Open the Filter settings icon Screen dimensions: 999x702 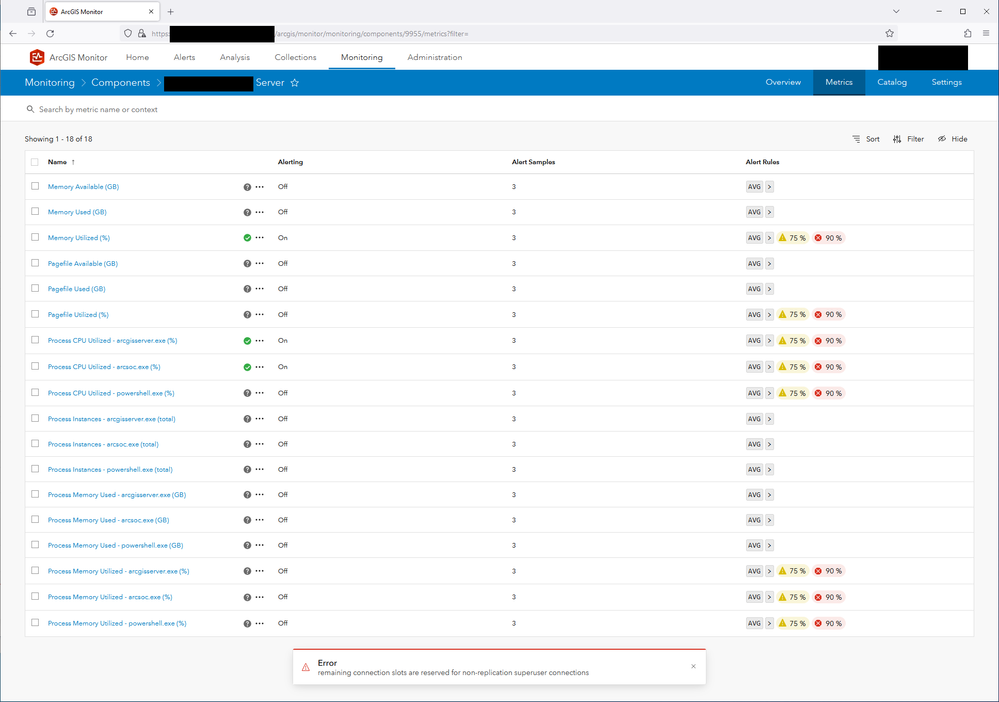point(897,139)
